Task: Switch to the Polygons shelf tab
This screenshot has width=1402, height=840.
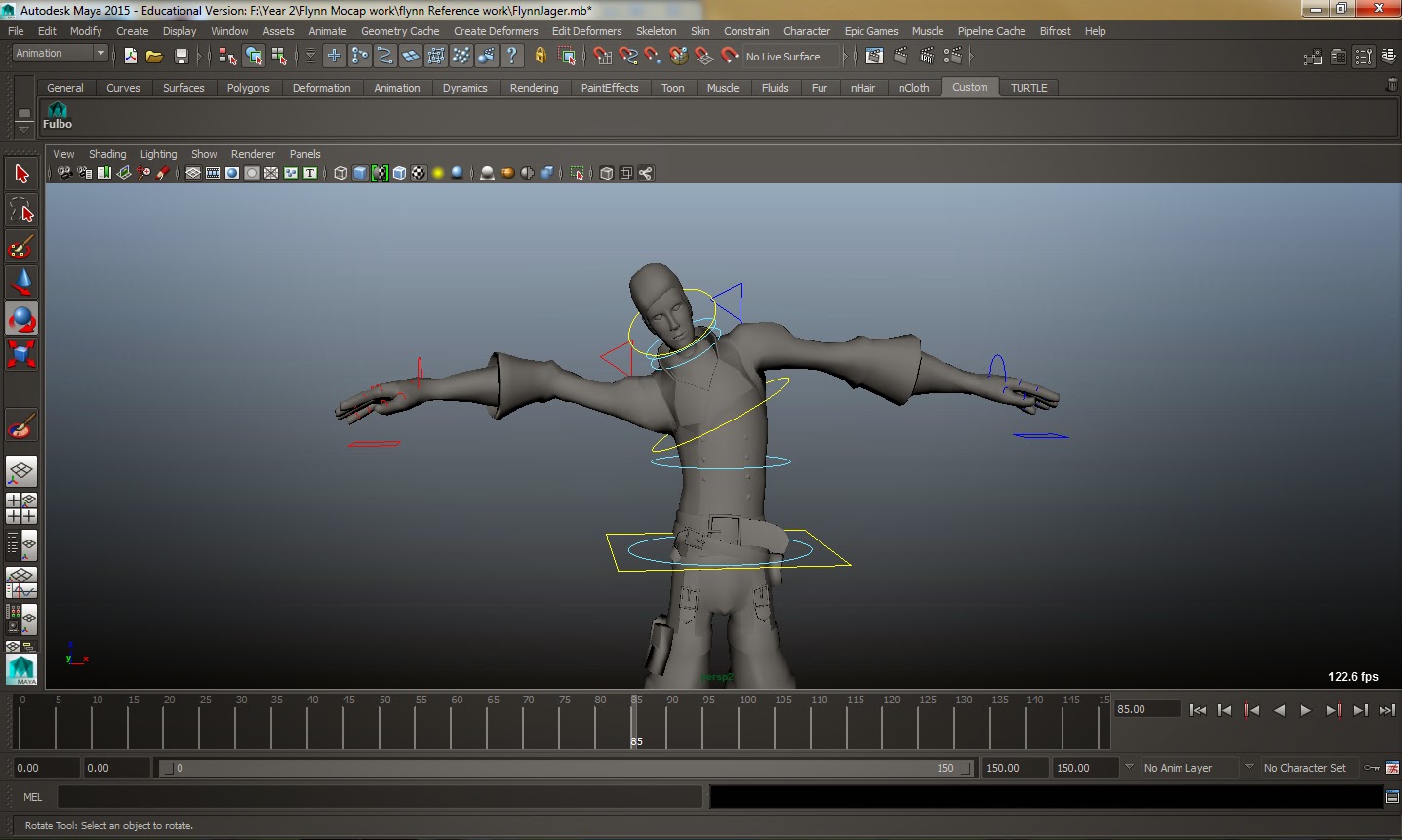Action: pos(248,88)
